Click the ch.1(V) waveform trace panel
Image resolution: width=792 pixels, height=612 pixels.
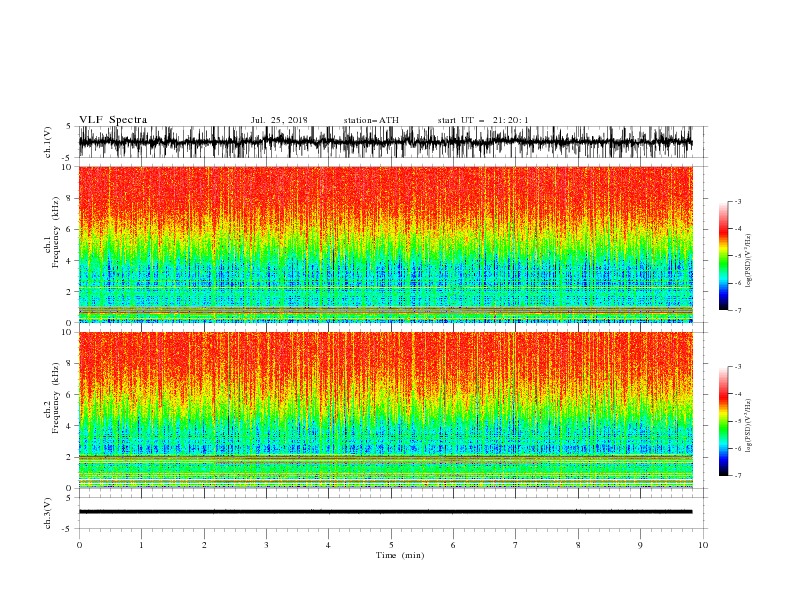(385, 142)
